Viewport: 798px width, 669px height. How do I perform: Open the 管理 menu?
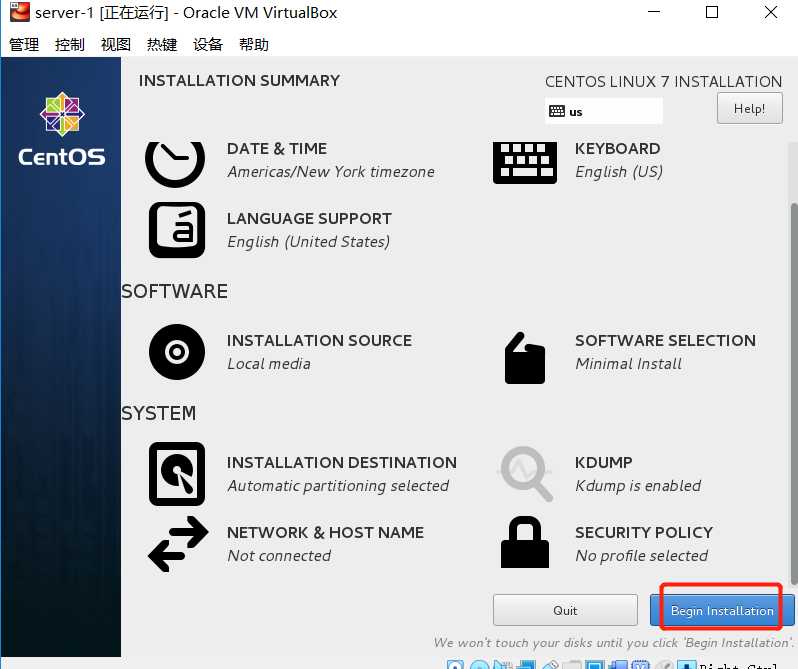click(24, 44)
